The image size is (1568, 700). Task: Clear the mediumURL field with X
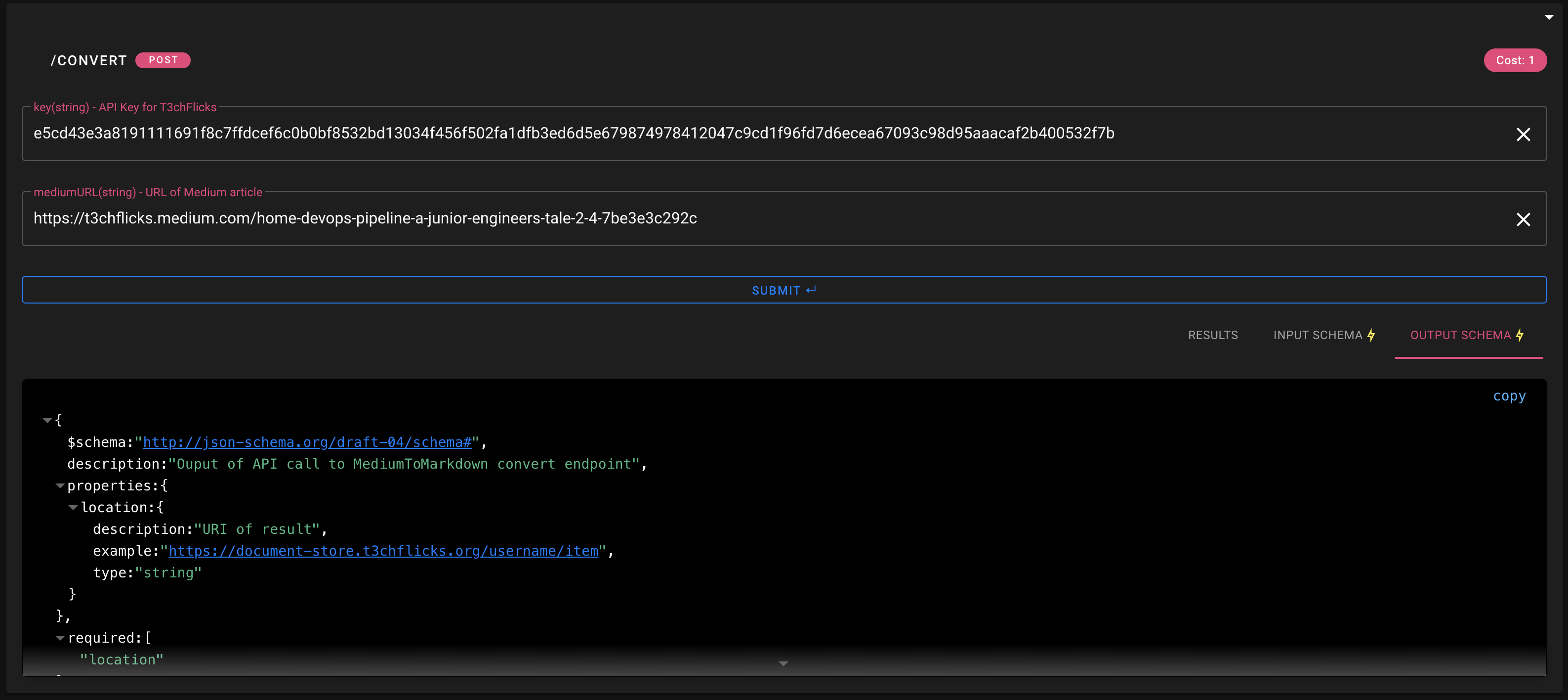1523,219
